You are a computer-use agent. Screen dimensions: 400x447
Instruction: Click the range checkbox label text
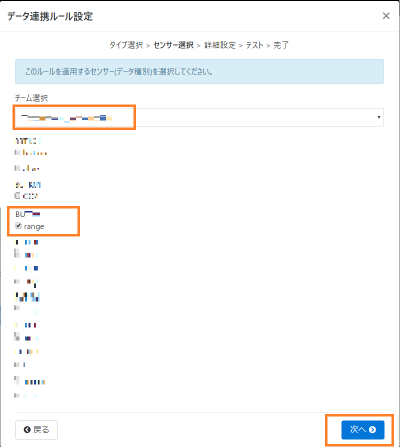[x=34, y=227]
